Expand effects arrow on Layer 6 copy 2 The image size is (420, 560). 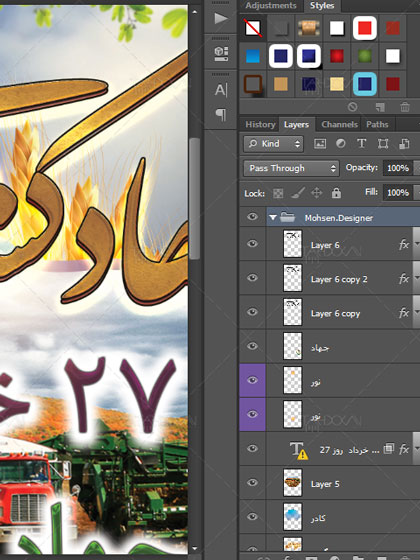416,279
